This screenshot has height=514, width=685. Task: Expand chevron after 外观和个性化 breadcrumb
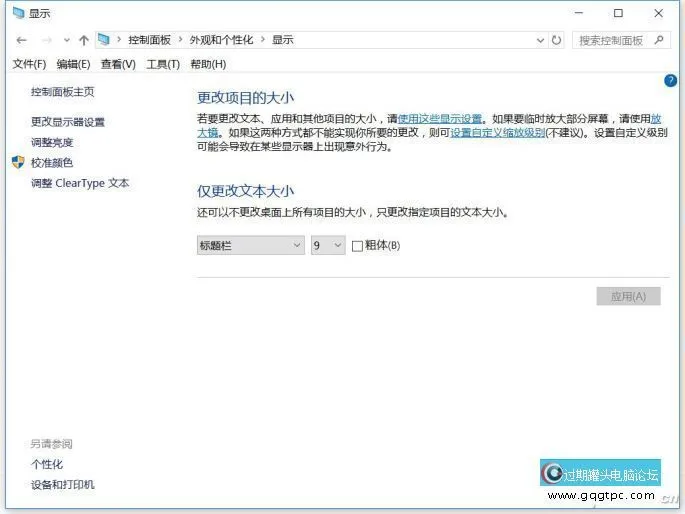(263, 40)
